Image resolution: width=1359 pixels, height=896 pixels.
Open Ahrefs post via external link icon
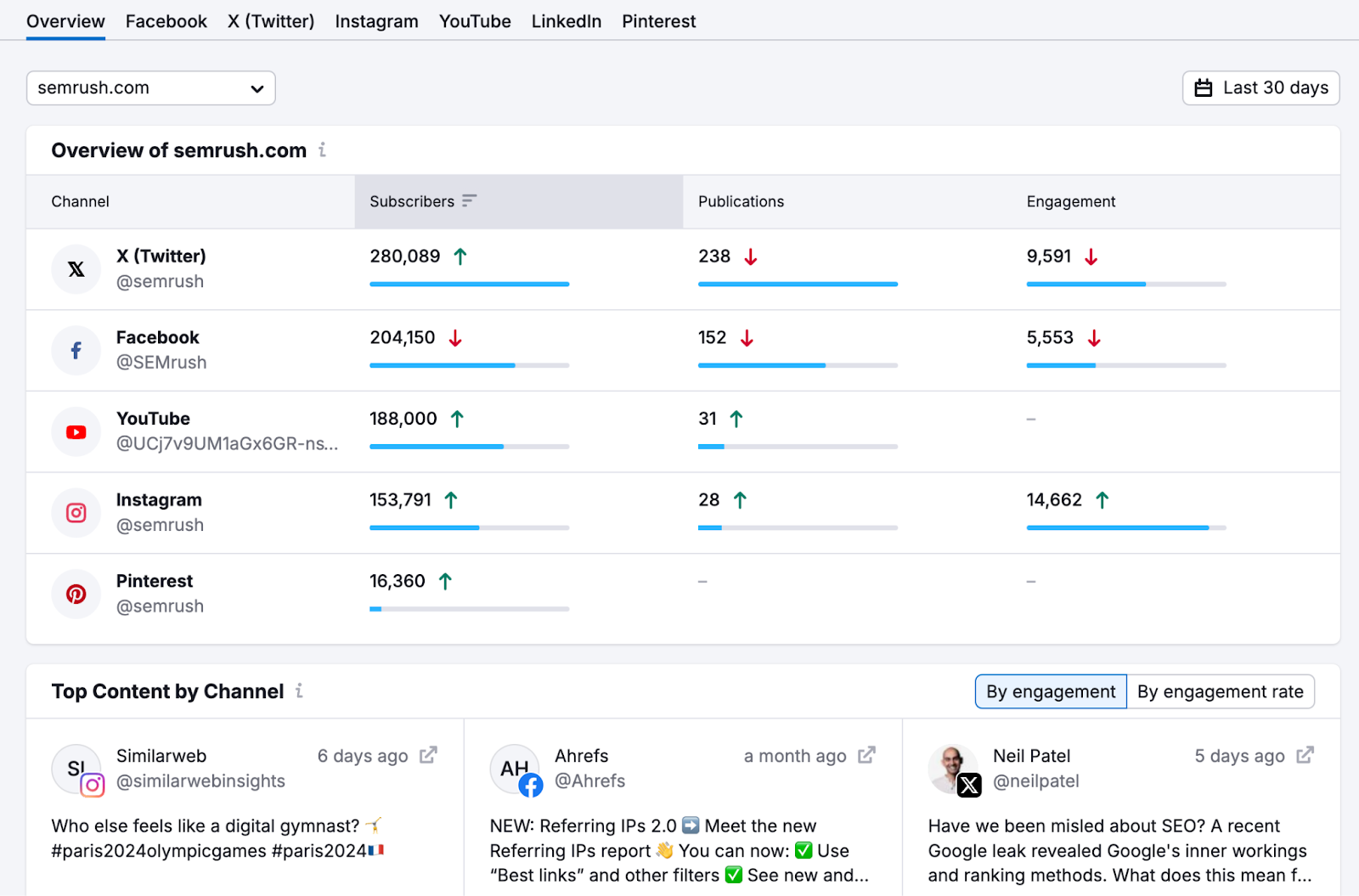click(x=866, y=755)
